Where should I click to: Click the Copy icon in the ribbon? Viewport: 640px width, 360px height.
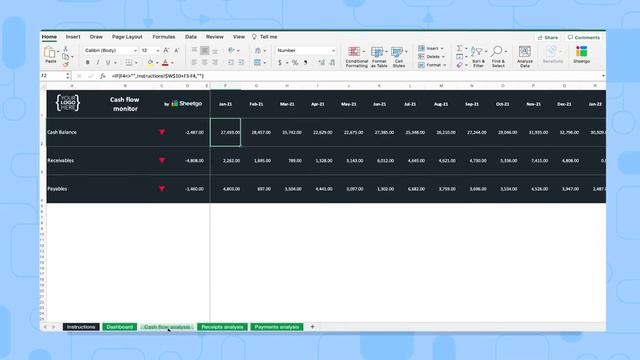coord(65,56)
